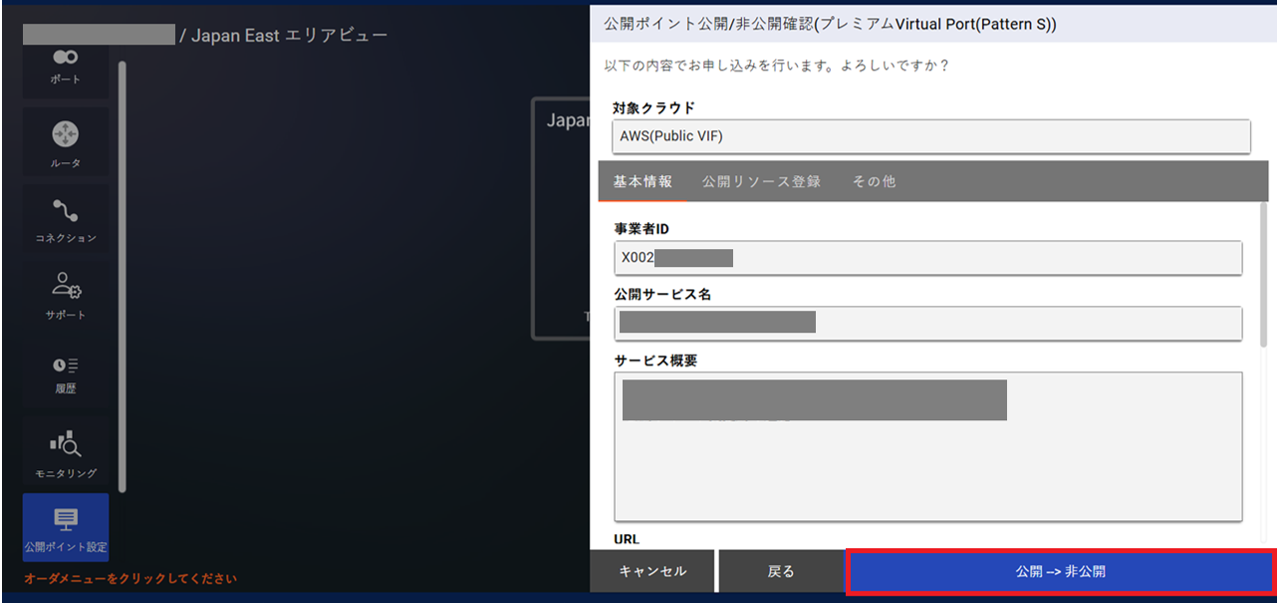The height and width of the screenshot is (603, 1280).
Task: Click the 事業者ID input field
Action: tap(928, 257)
